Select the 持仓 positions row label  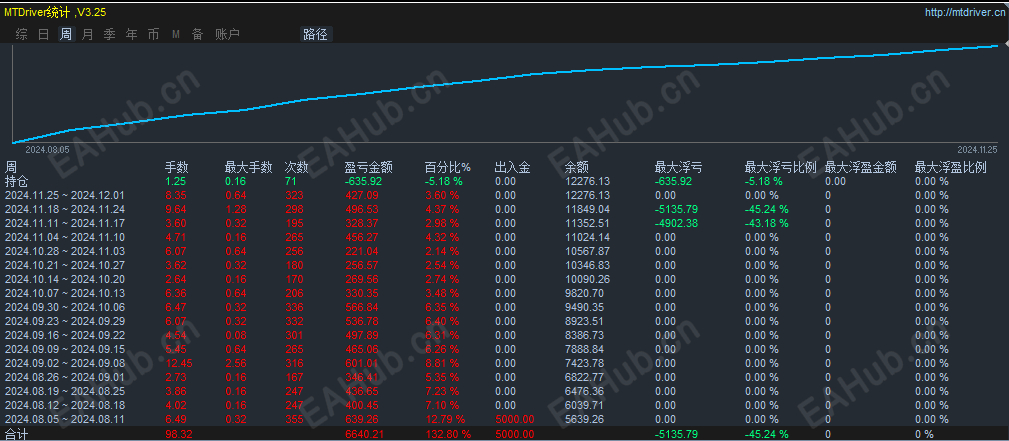click(17, 182)
